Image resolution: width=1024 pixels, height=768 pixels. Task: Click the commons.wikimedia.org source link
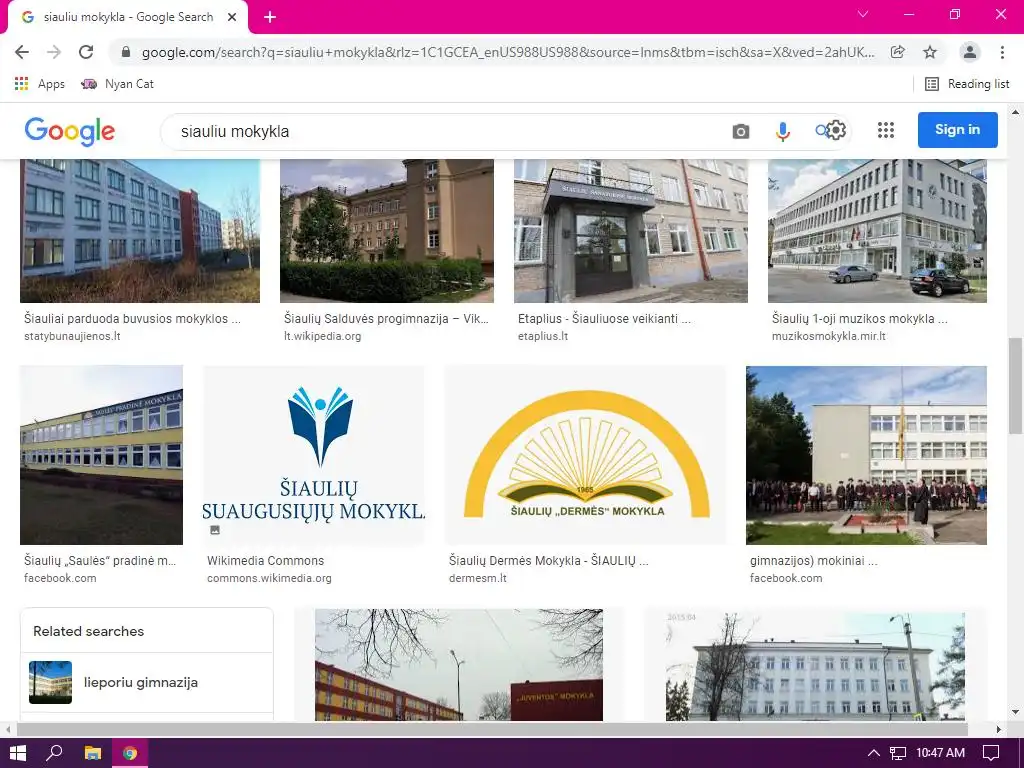269,578
